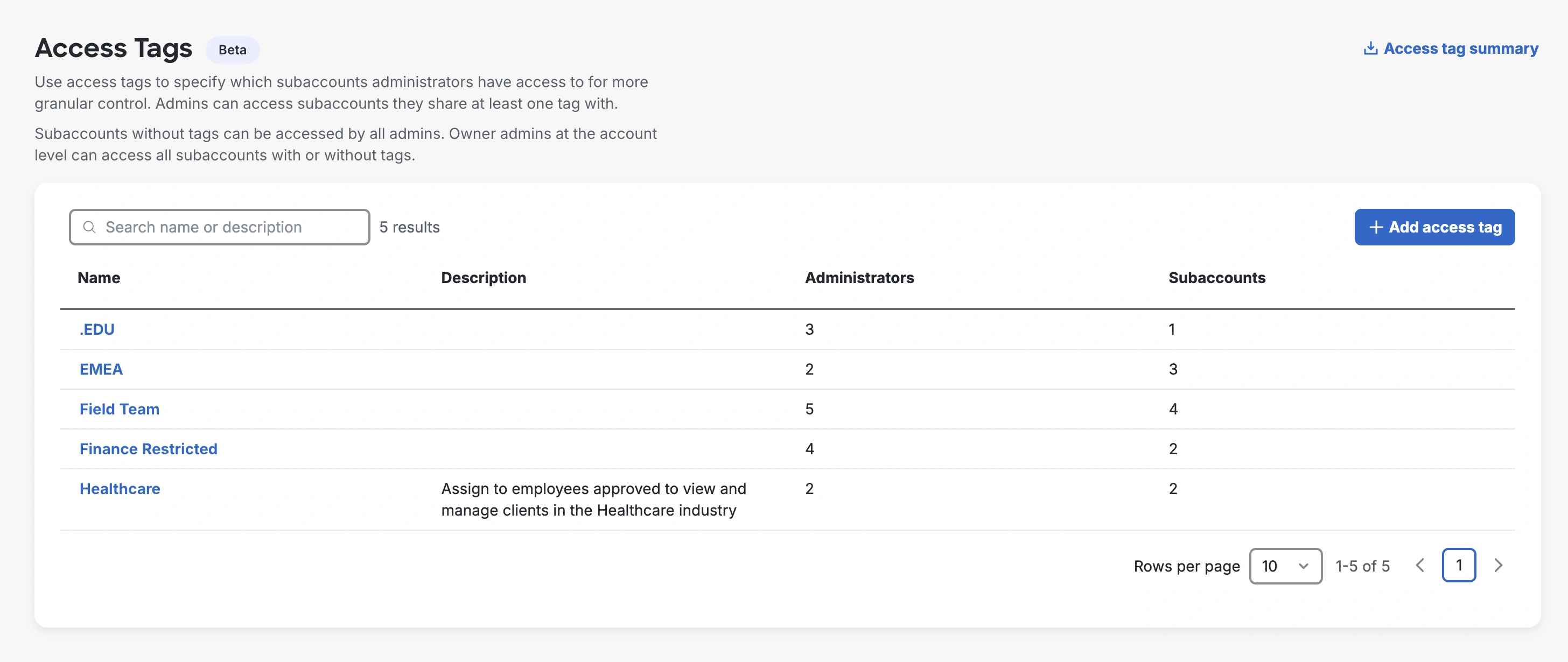Select page 1 in pagination
The image size is (1568, 662).
click(1459, 565)
